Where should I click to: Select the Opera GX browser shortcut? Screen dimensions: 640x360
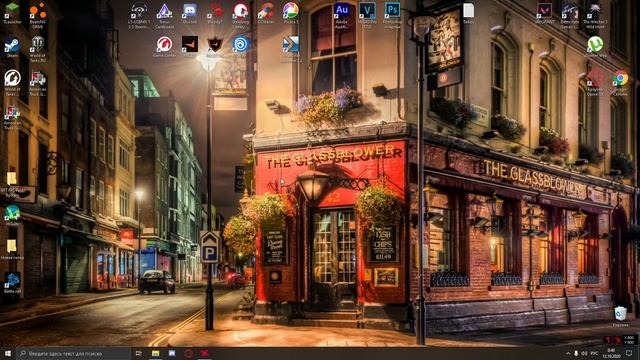[595, 78]
